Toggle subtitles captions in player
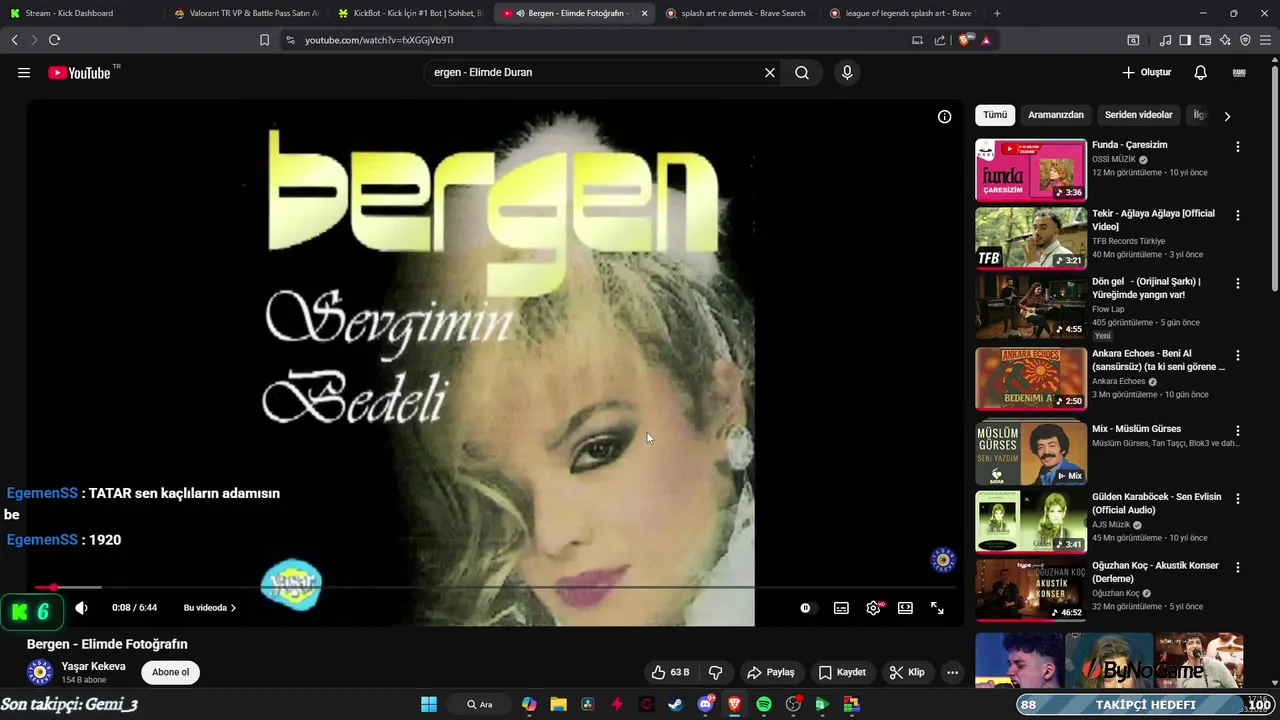 point(841,607)
